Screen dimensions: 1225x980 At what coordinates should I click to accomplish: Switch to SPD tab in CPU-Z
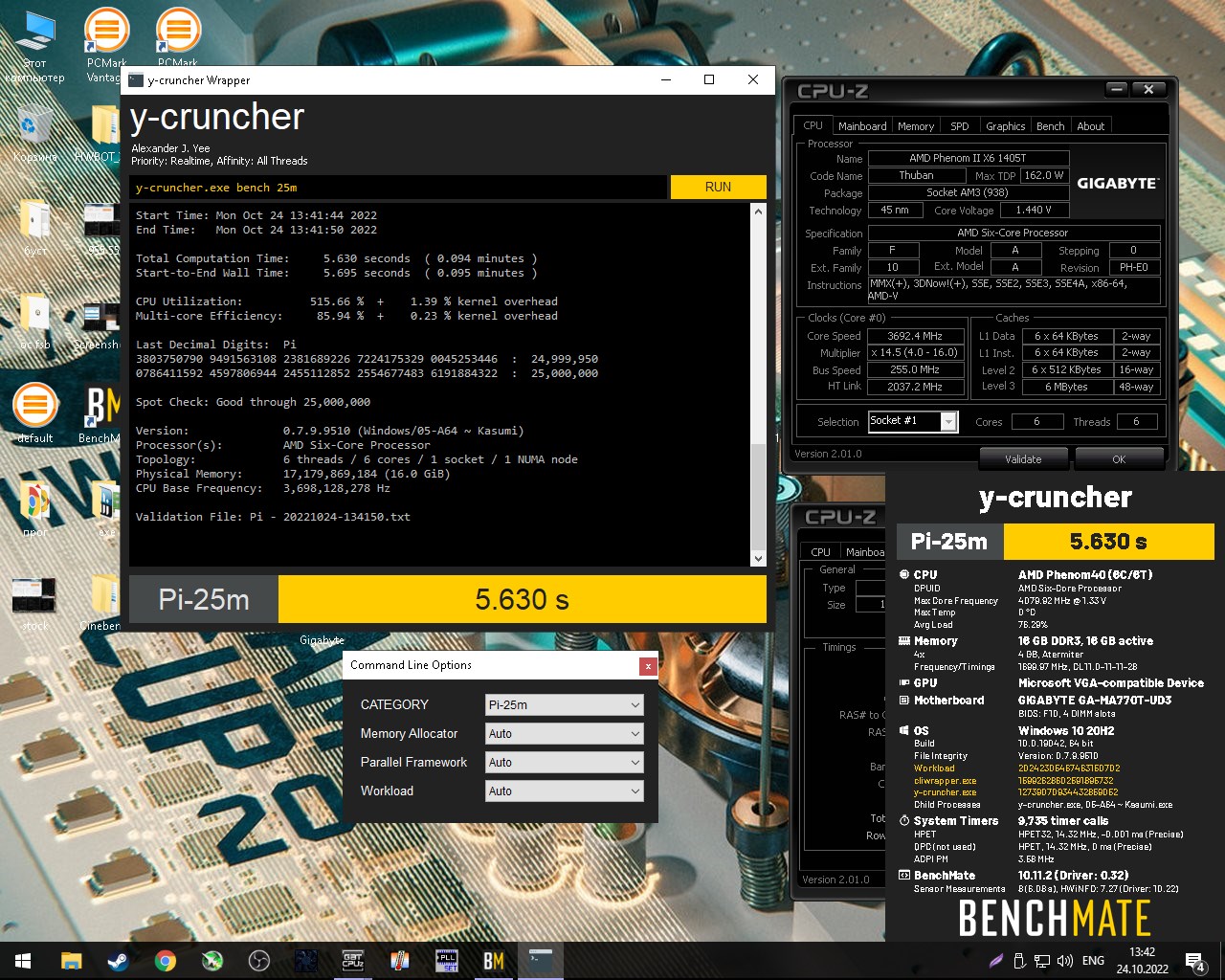coord(960,126)
